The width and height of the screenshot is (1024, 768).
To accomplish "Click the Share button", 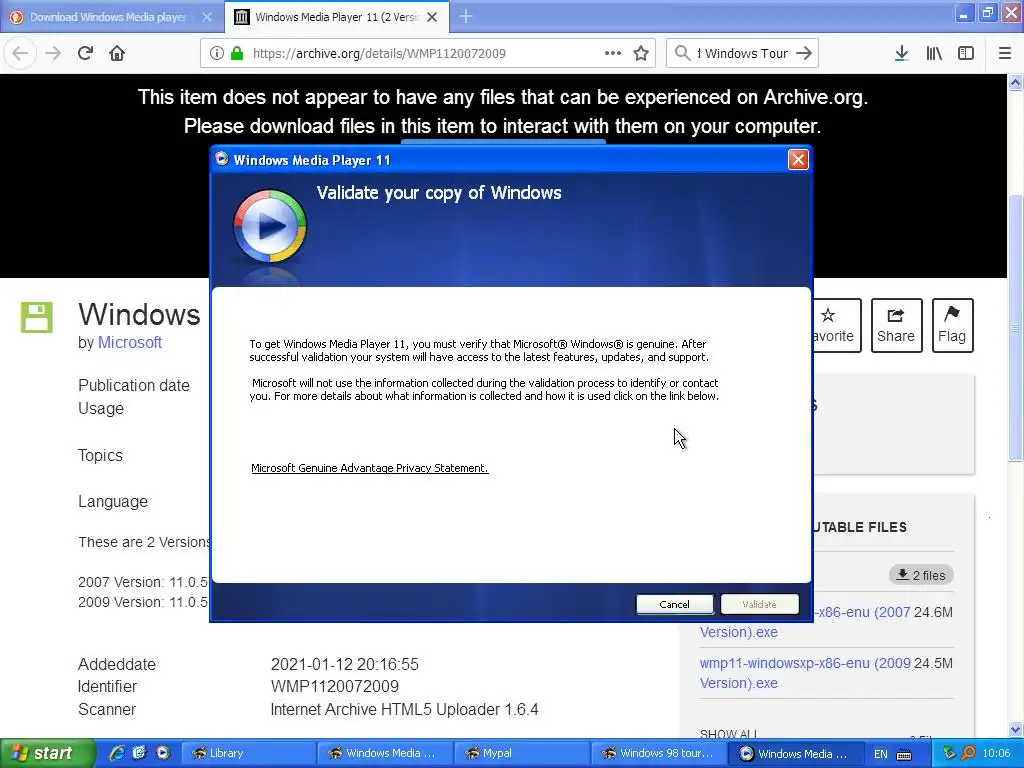I will (x=896, y=325).
